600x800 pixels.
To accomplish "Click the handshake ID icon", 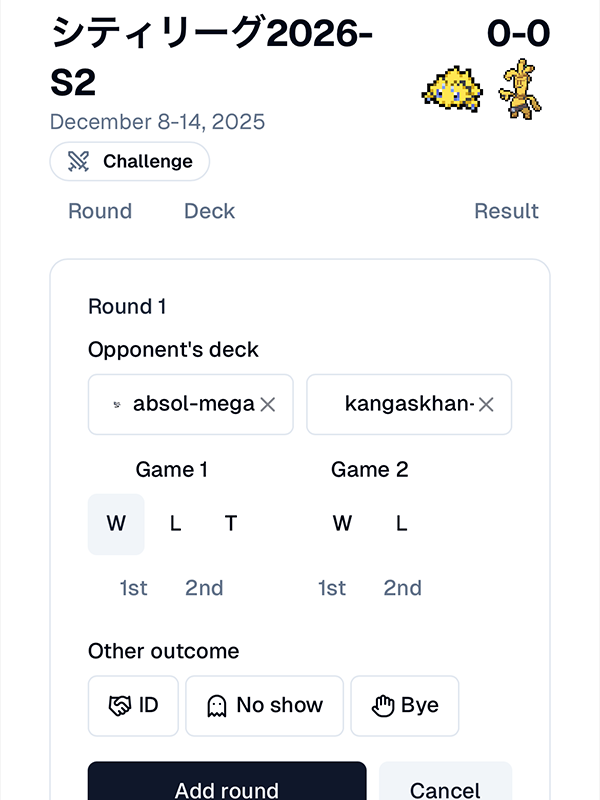I will pos(120,705).
